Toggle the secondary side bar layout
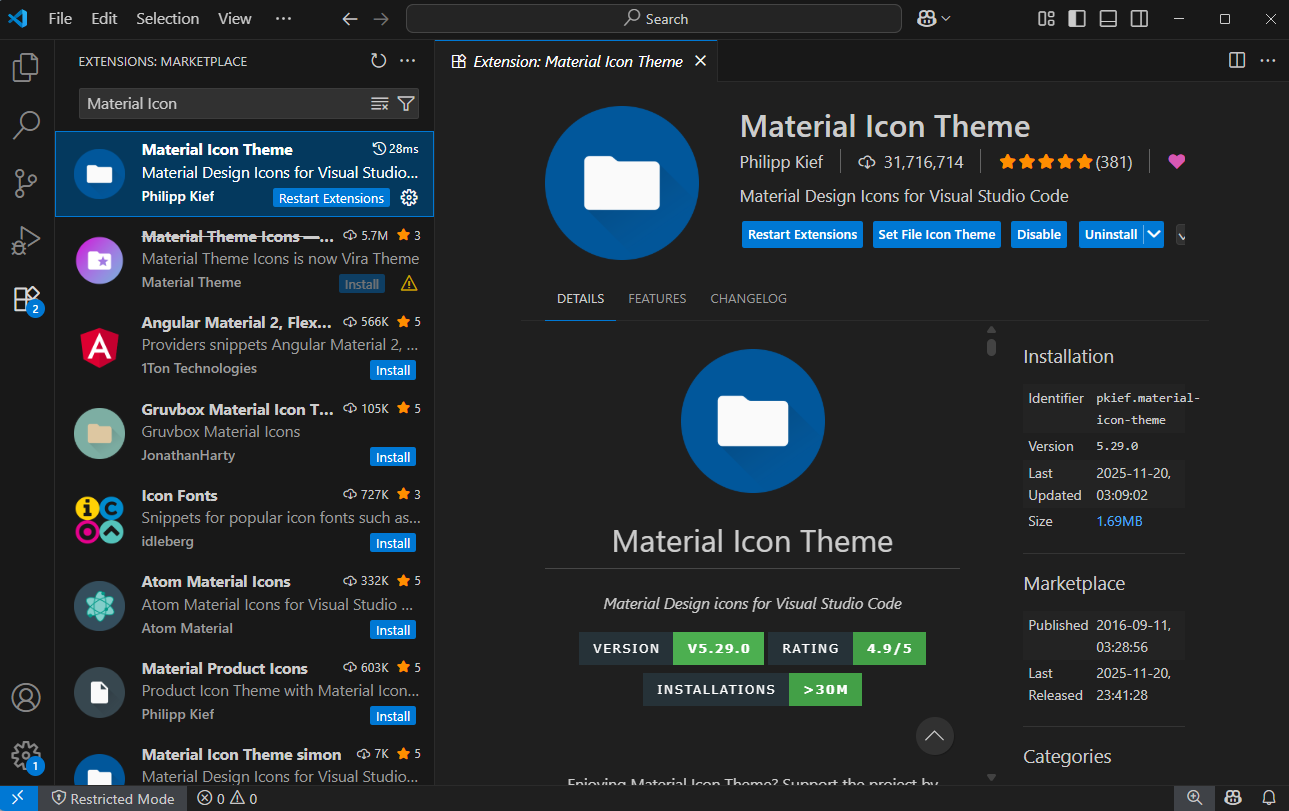This screenshot has width=1289, height=811. [x=1139, y=19]
